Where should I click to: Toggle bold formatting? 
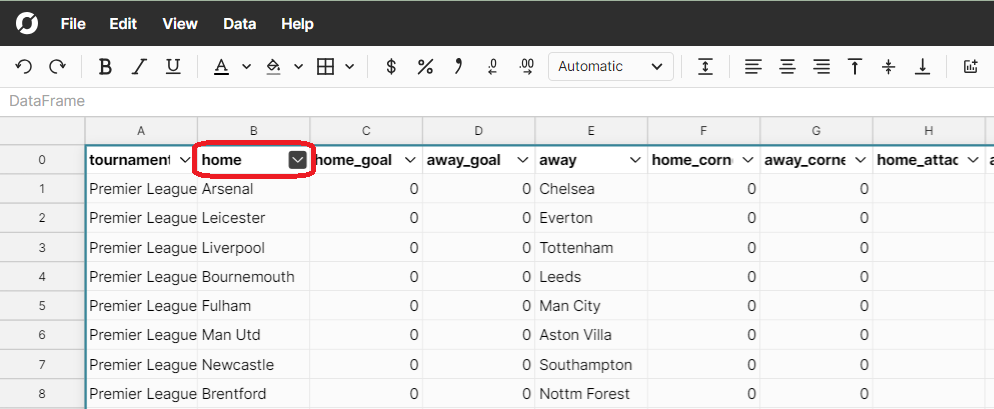click(105, 67)
